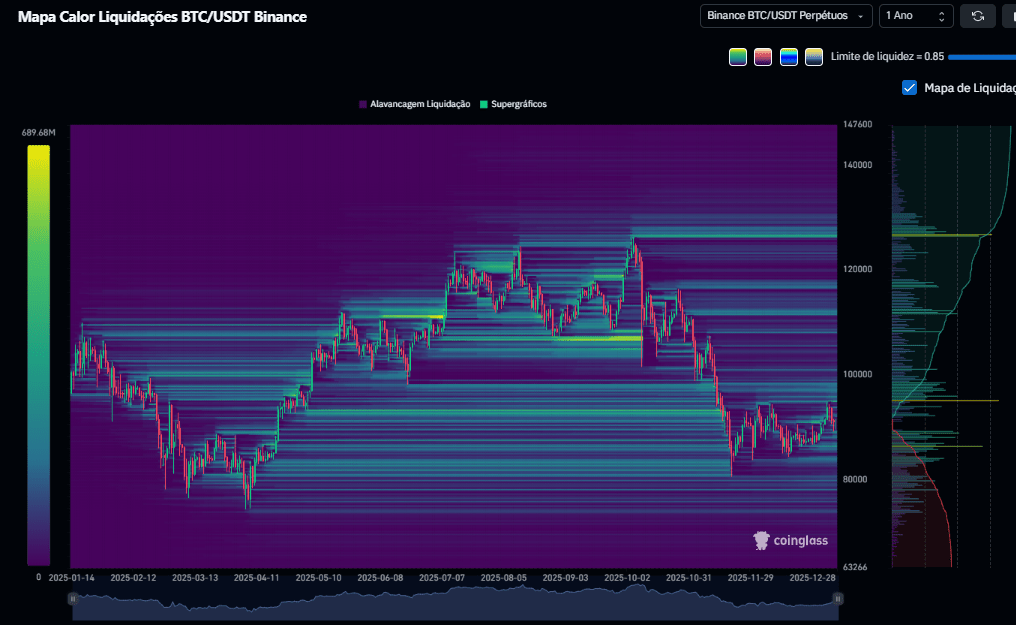Click the price peak candle in early October 2025
The height and width of the screenshot is (625, 1016).
click(632, 242)
